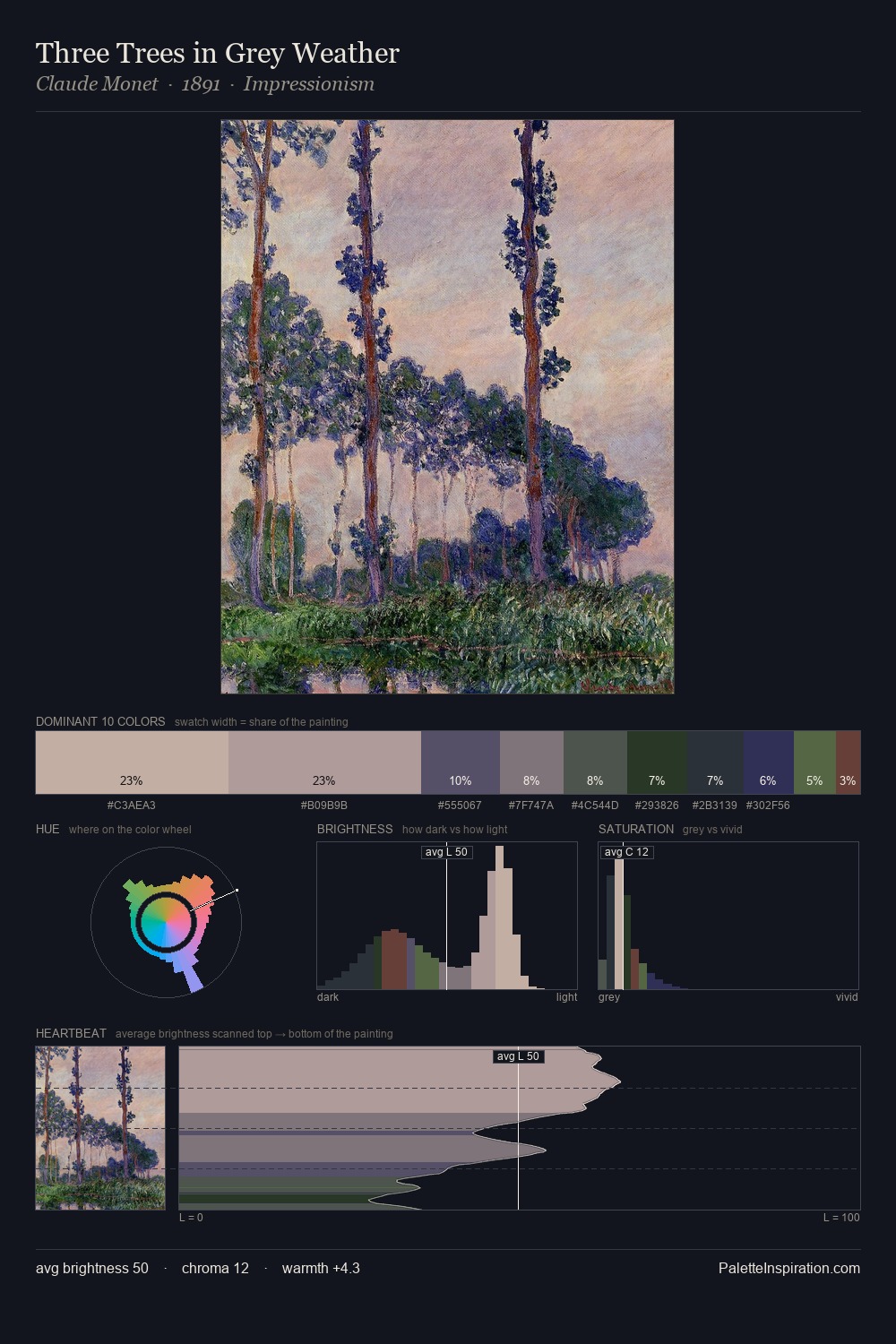Choose the #7F747A swatch showing 8%
This screenshot has width=896, height=1344.
coord(531,762)
